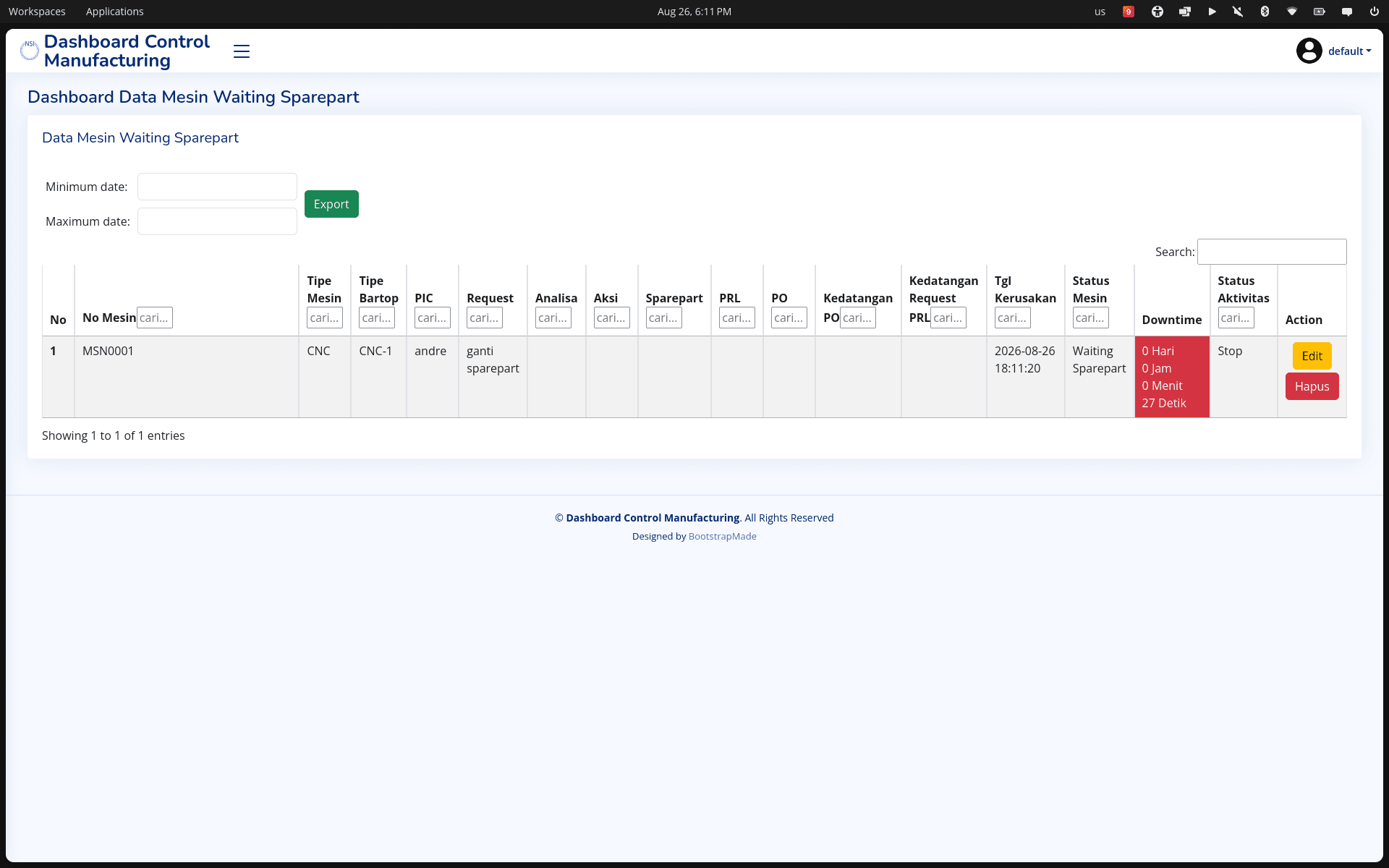Open the Wi-Fi network icon
This screenshot has width=1389, height=868.
pyautogui.click(x=1291, y=12)
